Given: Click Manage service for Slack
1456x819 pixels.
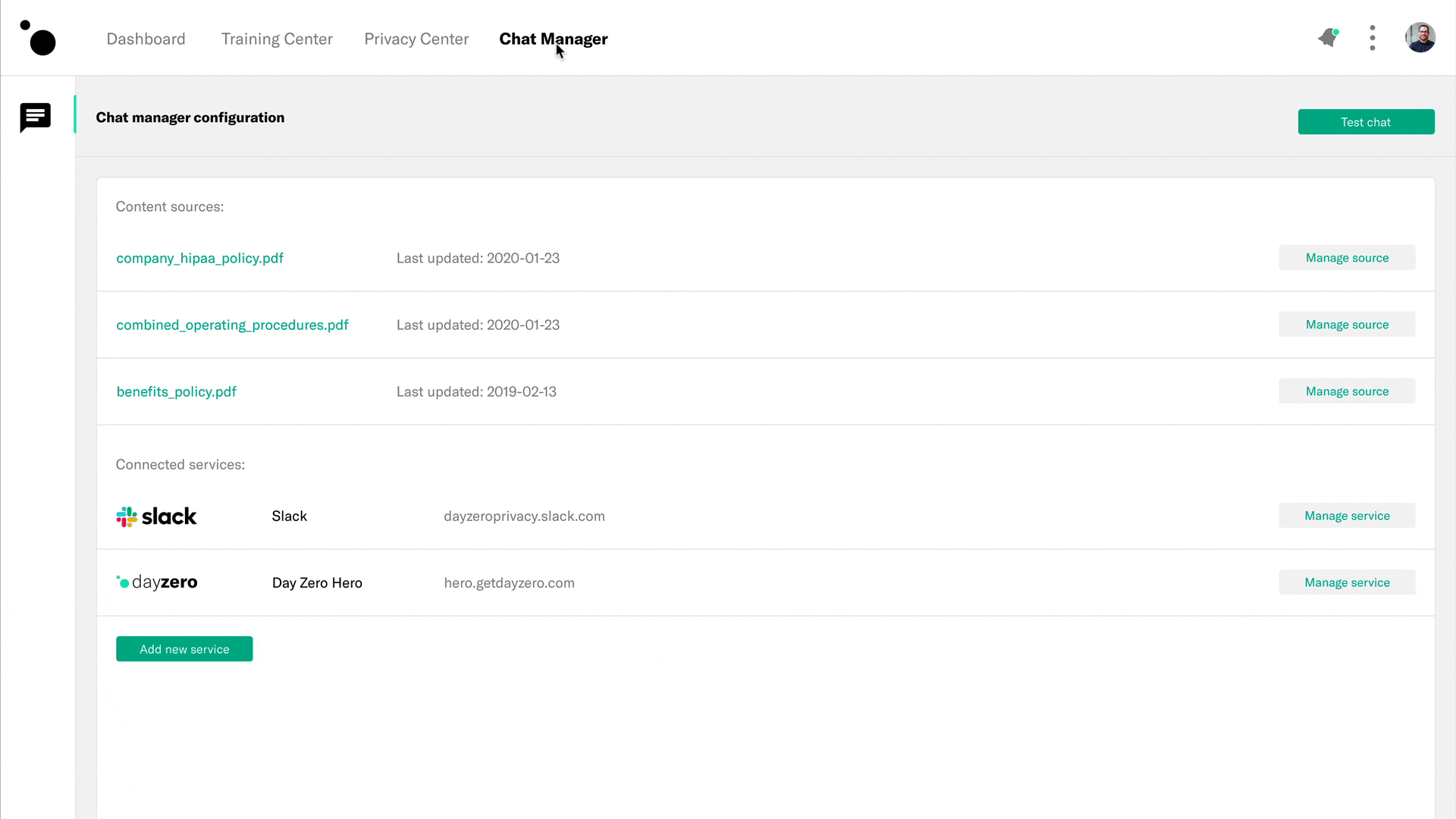Looking at the screenshot, I should pos(1347,516).
